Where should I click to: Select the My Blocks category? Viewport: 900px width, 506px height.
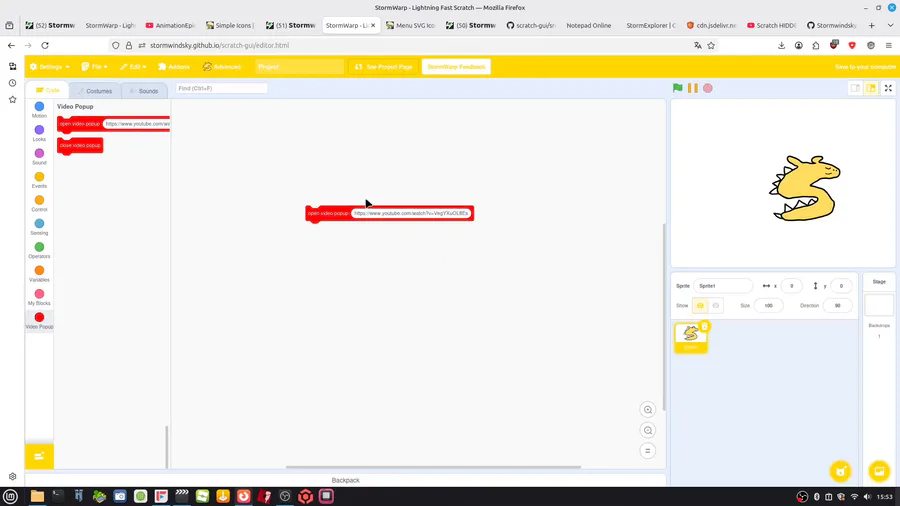click(39, 298)
